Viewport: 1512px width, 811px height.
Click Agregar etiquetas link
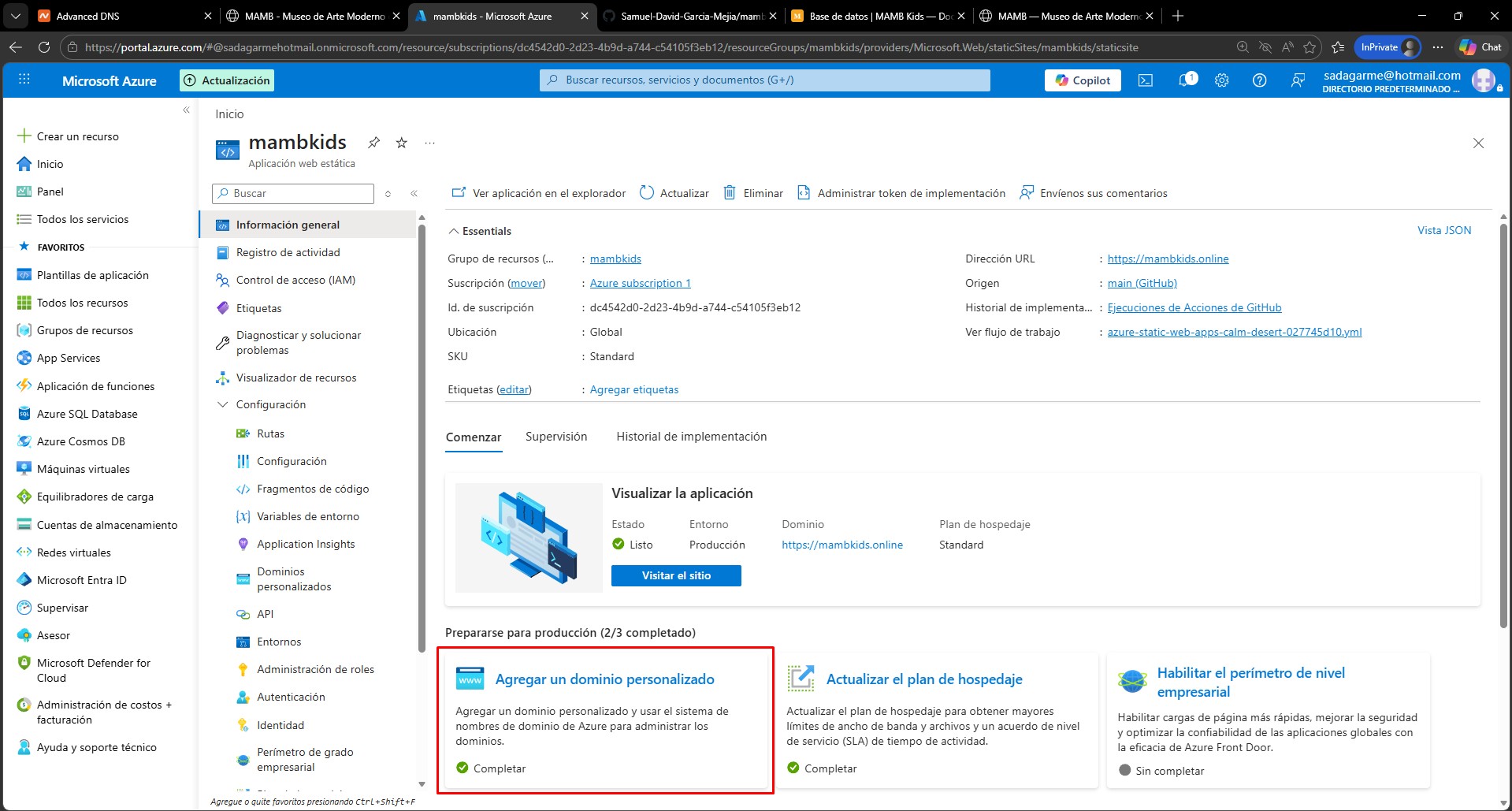click(634, 389)
